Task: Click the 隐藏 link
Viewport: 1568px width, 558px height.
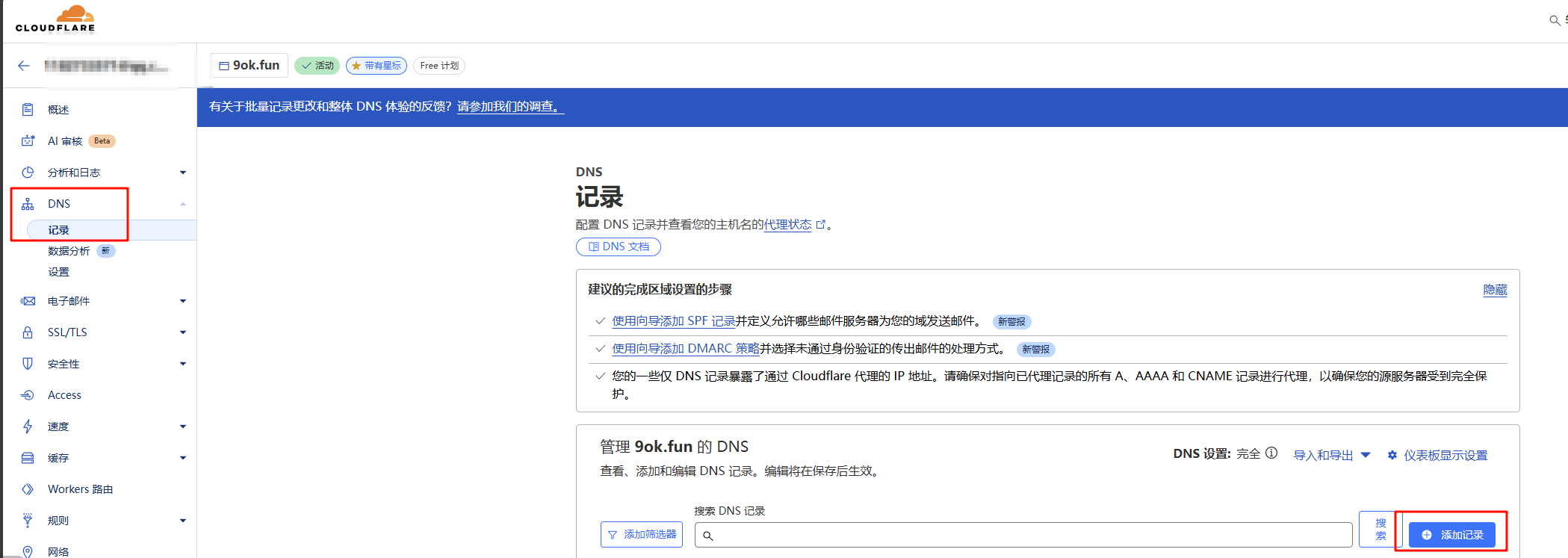Action: tap(1495, 290)
